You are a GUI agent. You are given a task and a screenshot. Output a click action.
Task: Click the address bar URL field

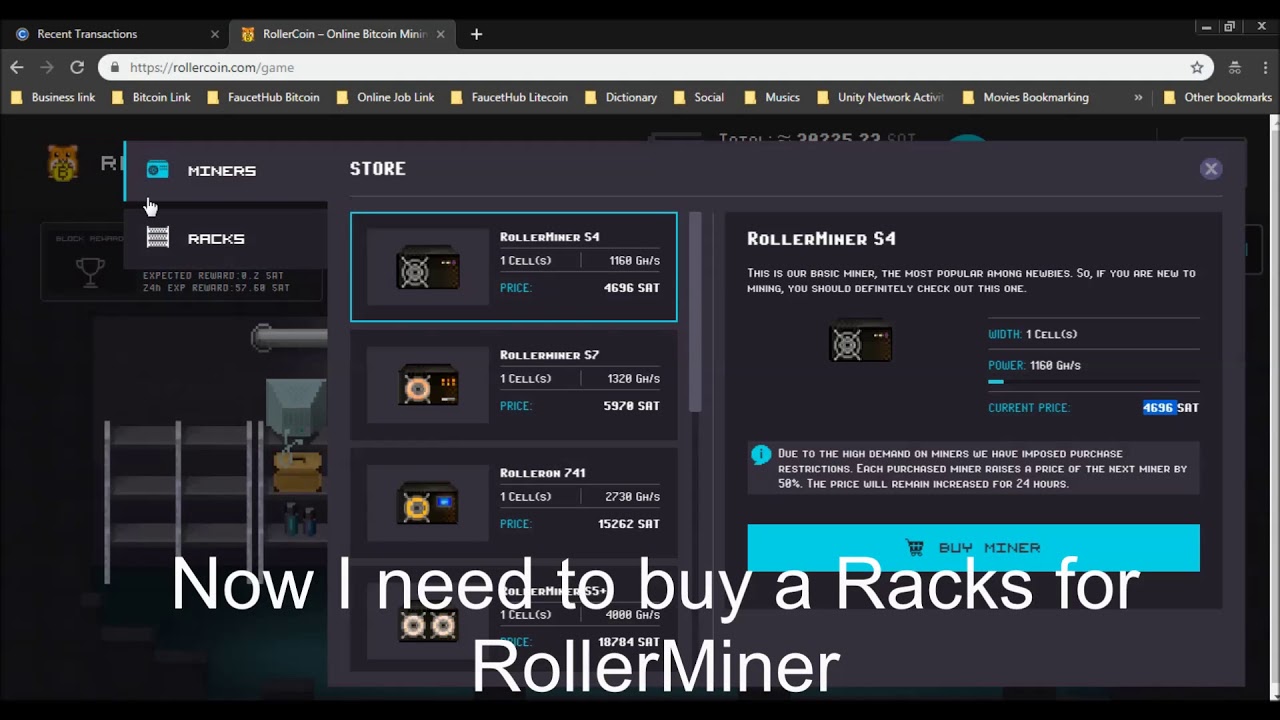point(655,67)
